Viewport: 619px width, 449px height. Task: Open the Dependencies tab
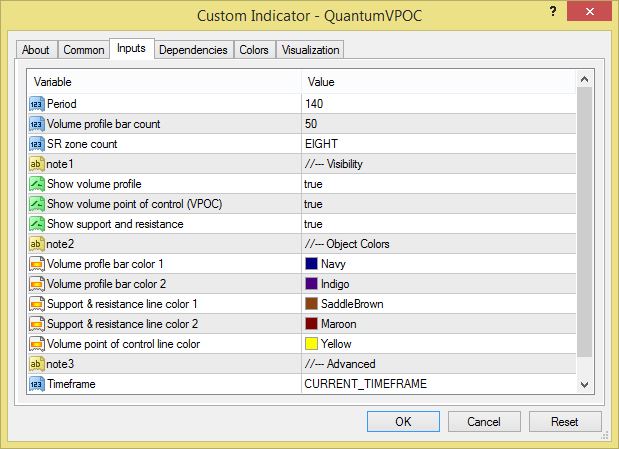click(x=194, y=50)
